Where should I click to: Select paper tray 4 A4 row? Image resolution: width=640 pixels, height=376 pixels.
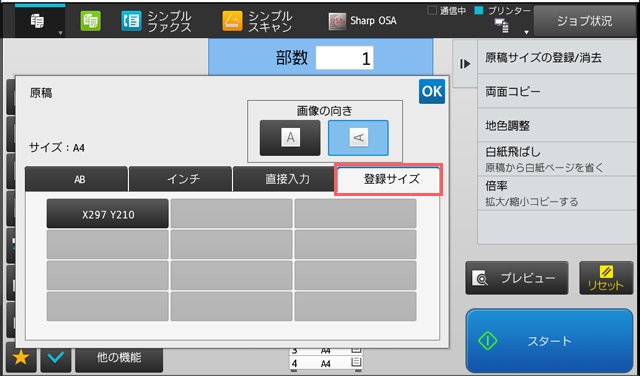(x=326, y=363)
